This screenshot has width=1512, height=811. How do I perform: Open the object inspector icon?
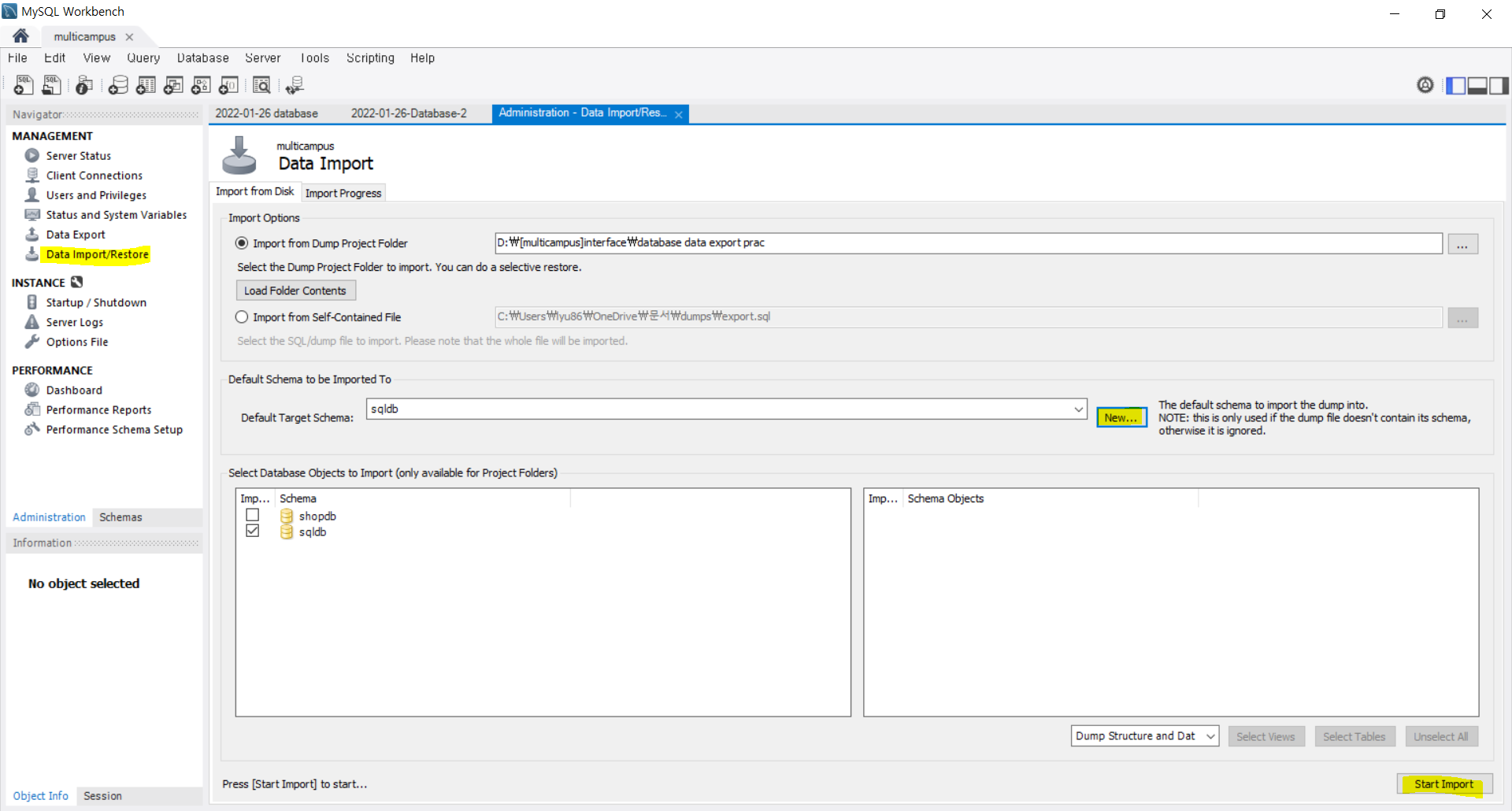click(x=84, y=85)
